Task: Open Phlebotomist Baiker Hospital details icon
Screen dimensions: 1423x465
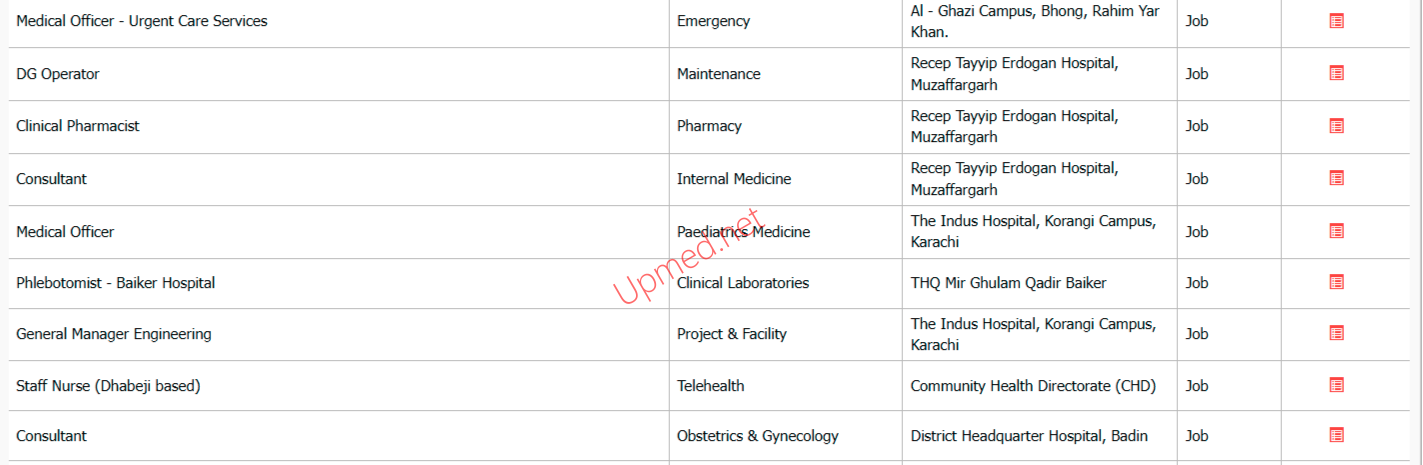Action: pos(1336,283)
